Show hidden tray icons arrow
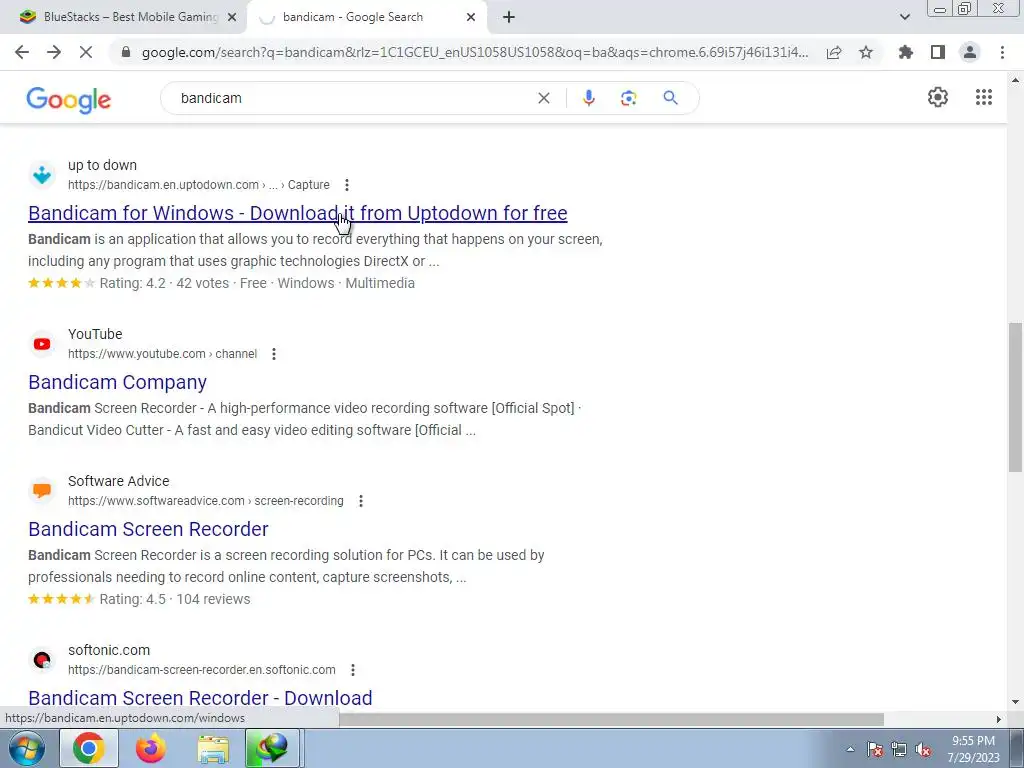This screenshot has width=1024, height=768. (850, 750)
